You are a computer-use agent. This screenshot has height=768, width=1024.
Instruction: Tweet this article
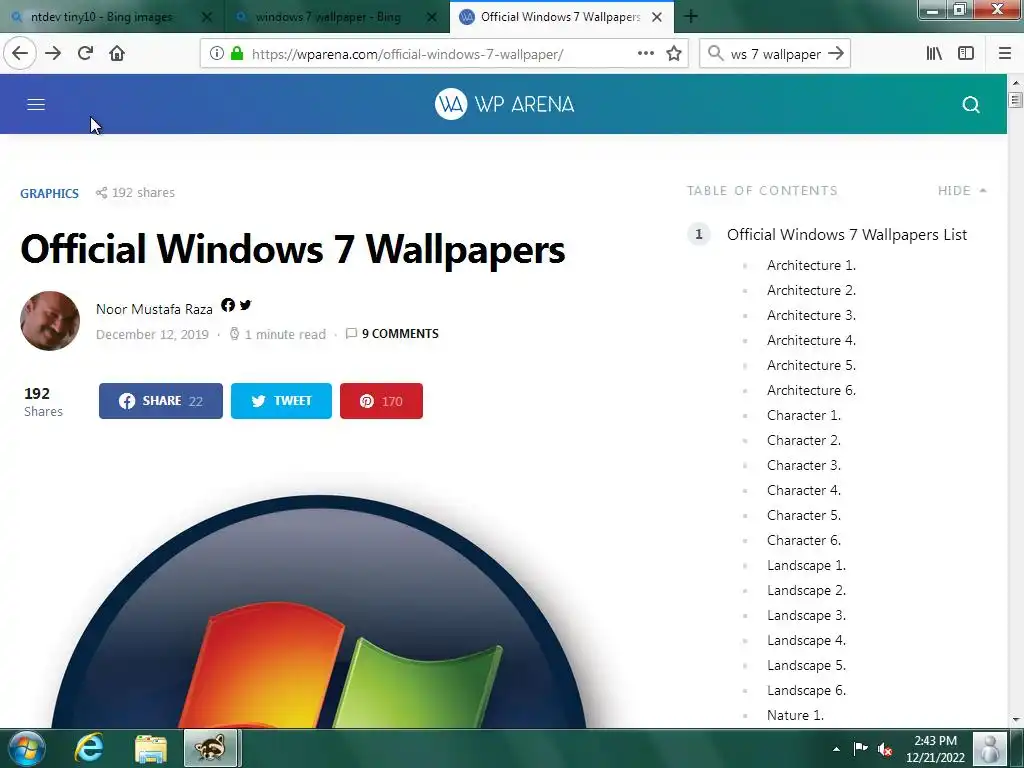point(281,401)
